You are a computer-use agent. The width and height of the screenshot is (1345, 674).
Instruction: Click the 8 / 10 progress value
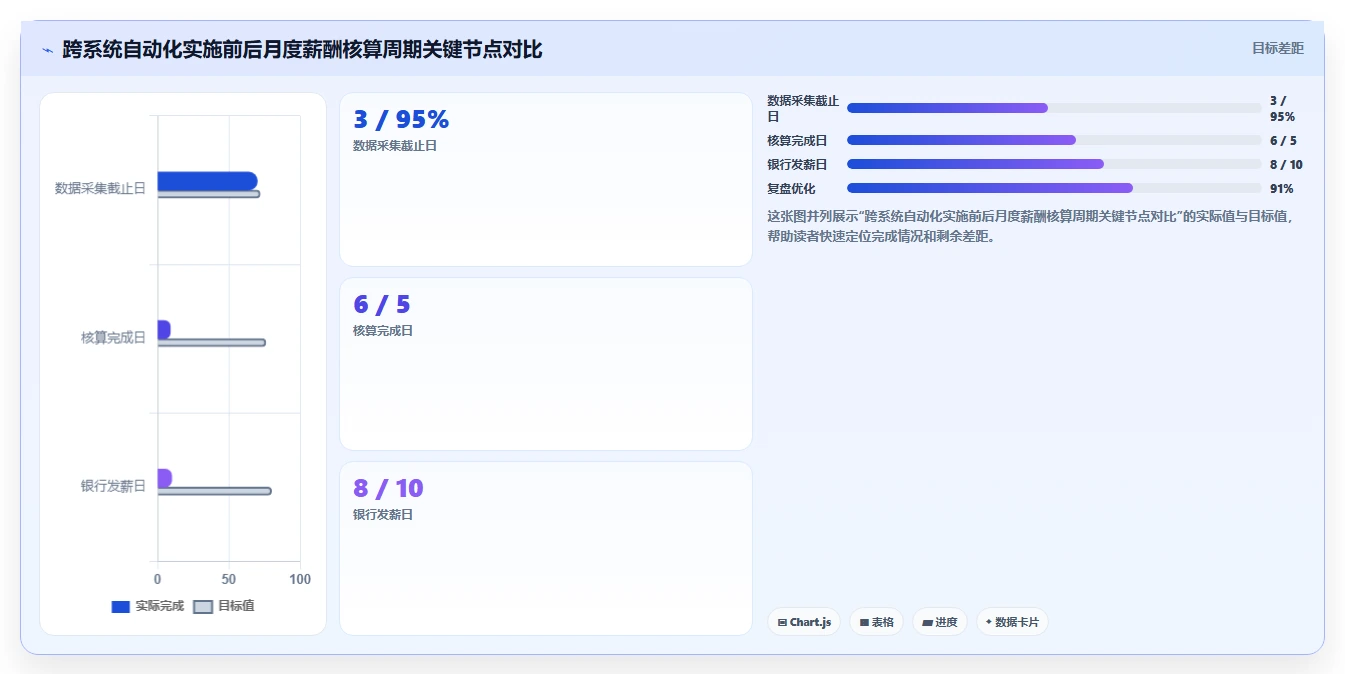point(1286,164)
